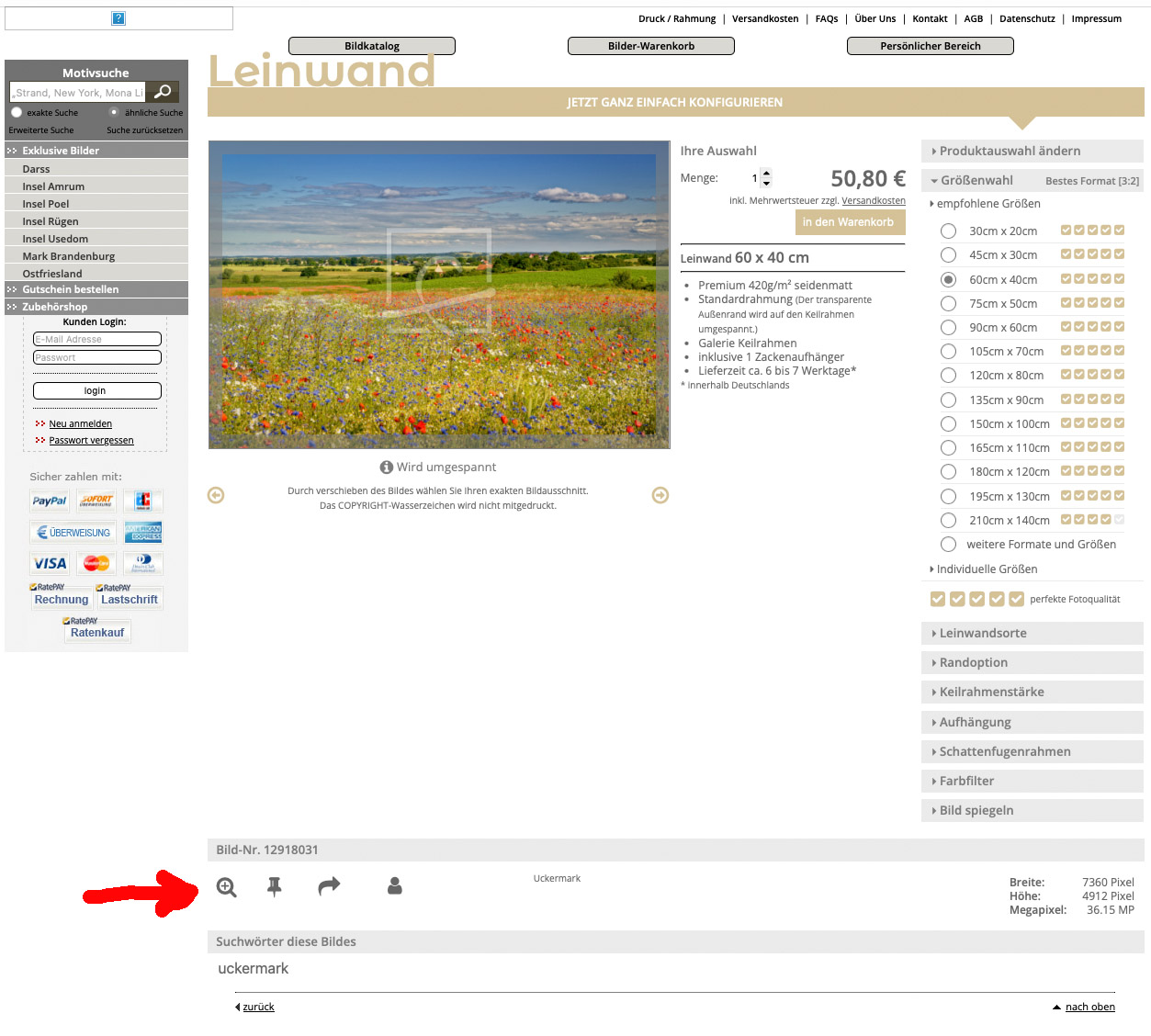Add item with In den Warenkorb button
The image size is (1151, 1036).
coord(849,222)
